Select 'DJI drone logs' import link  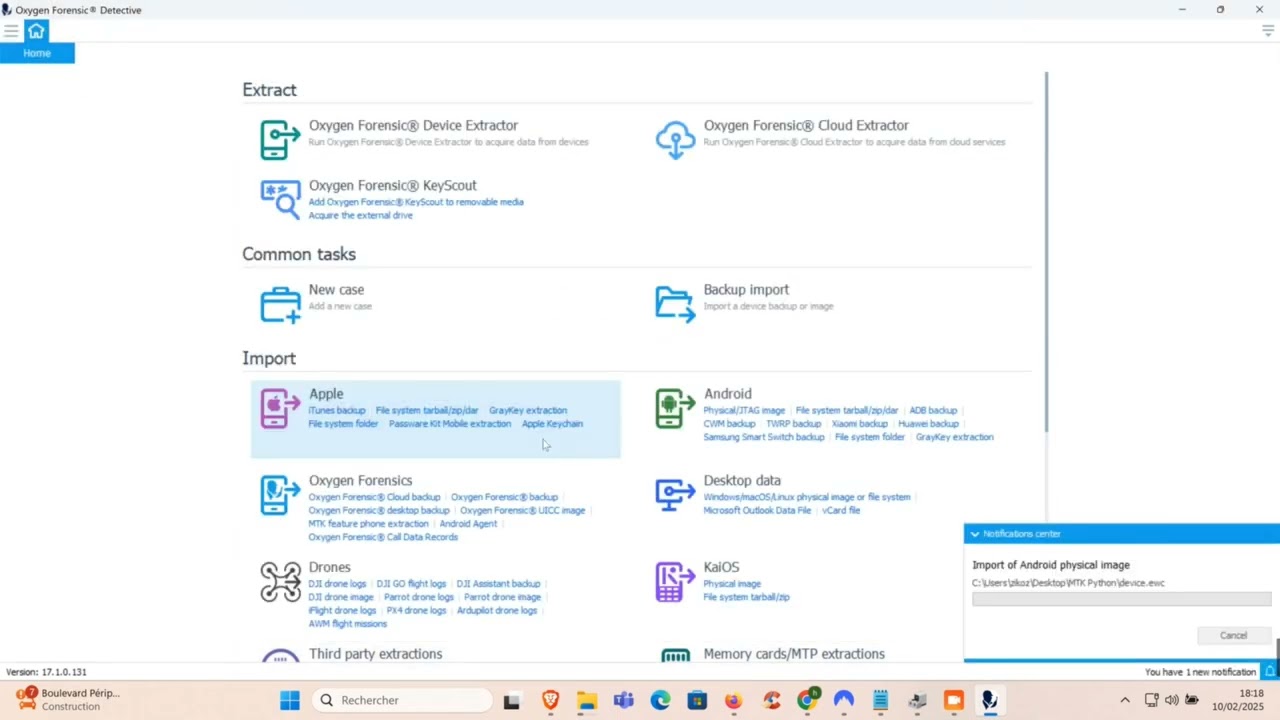[x=337, y=584]
